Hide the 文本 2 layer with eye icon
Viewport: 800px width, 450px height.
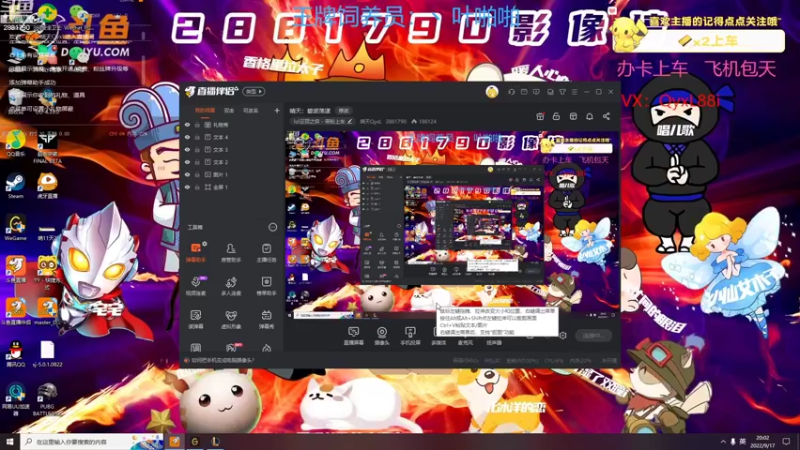click(187, 162)
